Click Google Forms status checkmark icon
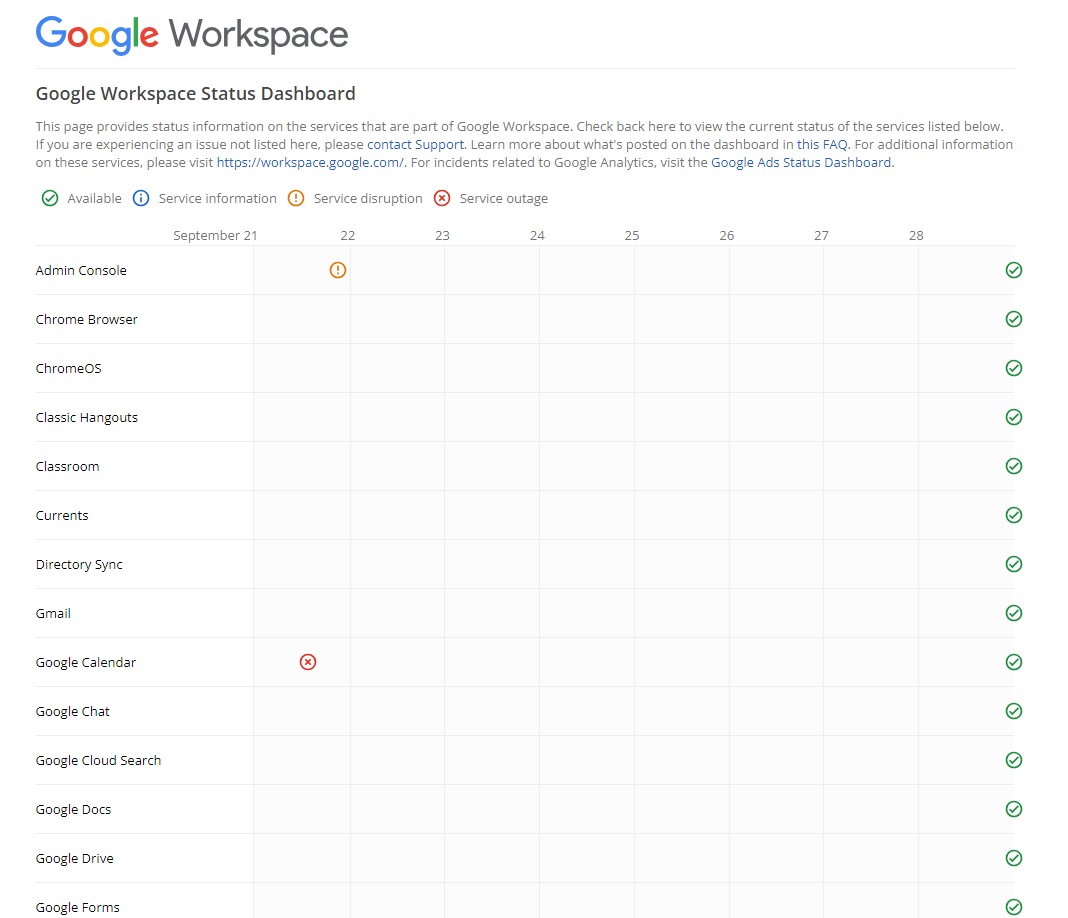The height and width of the screenshot is (918, 1068). click(1014, 907)
